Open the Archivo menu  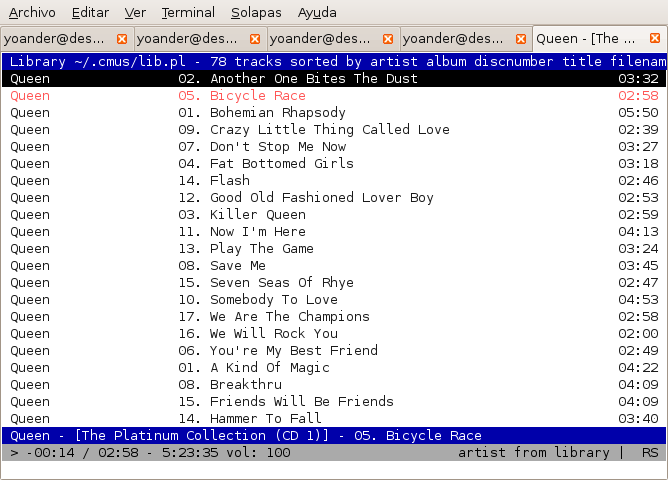32,13
